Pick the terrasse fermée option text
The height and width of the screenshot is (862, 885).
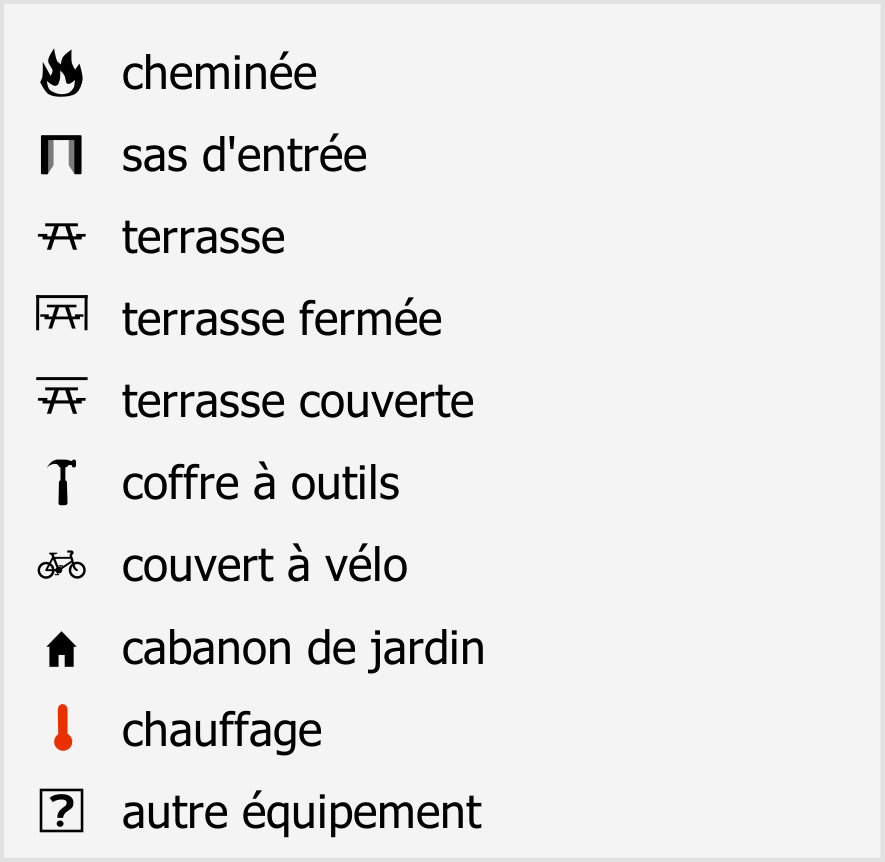point(282,318)
